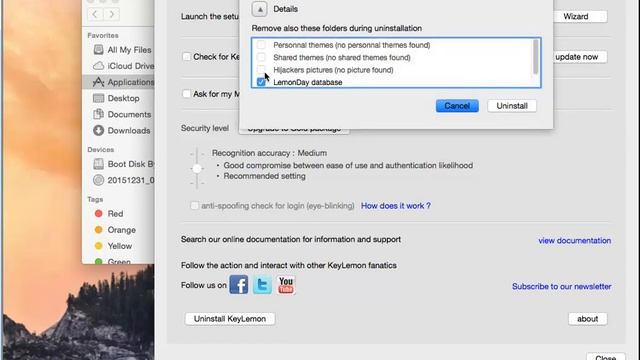
Task: Click the Uninstall KeyLemon button
Action: pos(230,318)
